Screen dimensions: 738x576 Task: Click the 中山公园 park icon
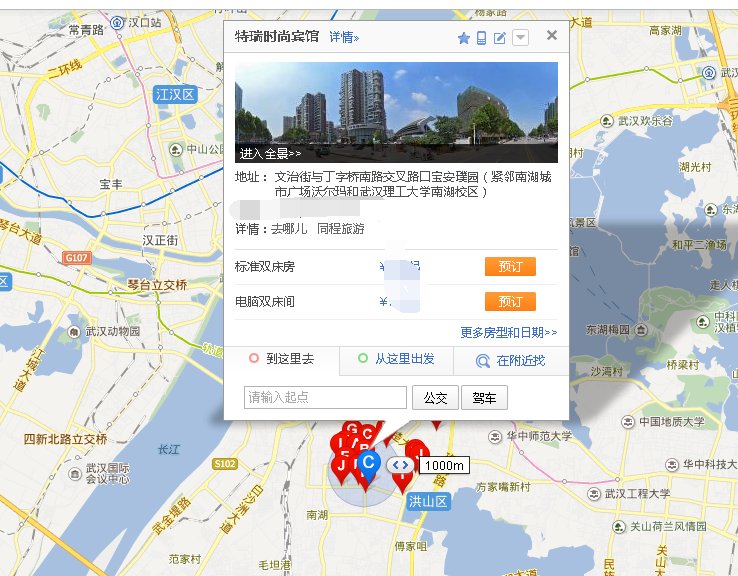pyautogui.click(x=176, y=150)
